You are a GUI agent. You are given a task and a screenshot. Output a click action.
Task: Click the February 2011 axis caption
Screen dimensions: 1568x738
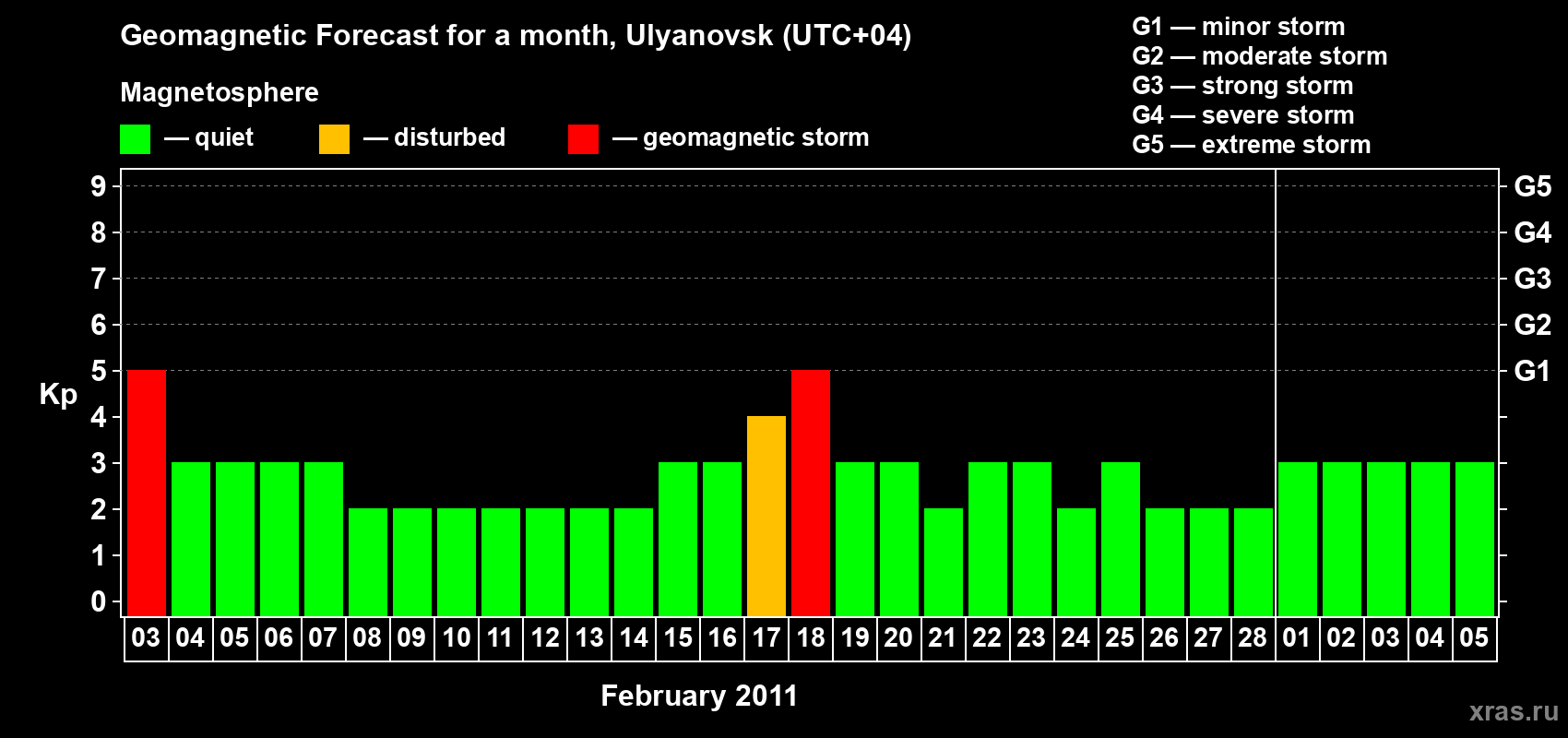click(x=699, y=696)
